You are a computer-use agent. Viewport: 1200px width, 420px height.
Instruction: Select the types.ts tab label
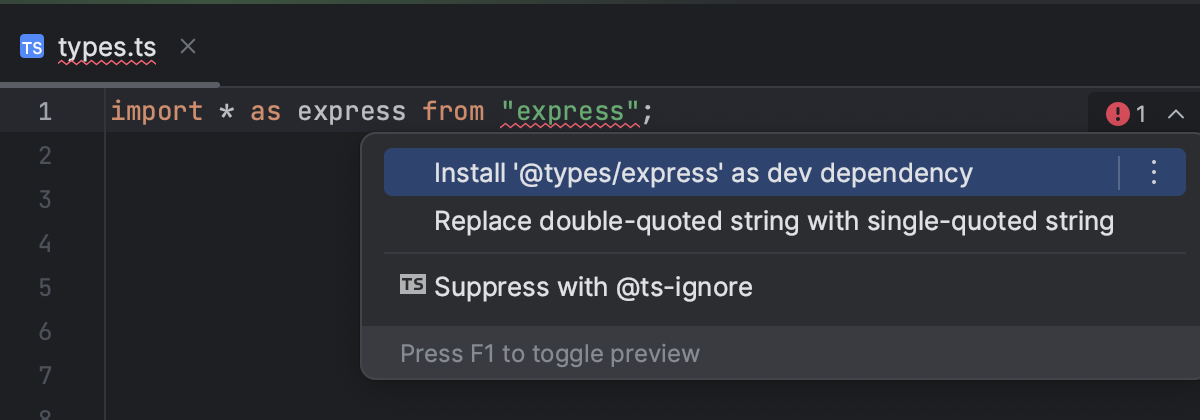tap(107, 47)
